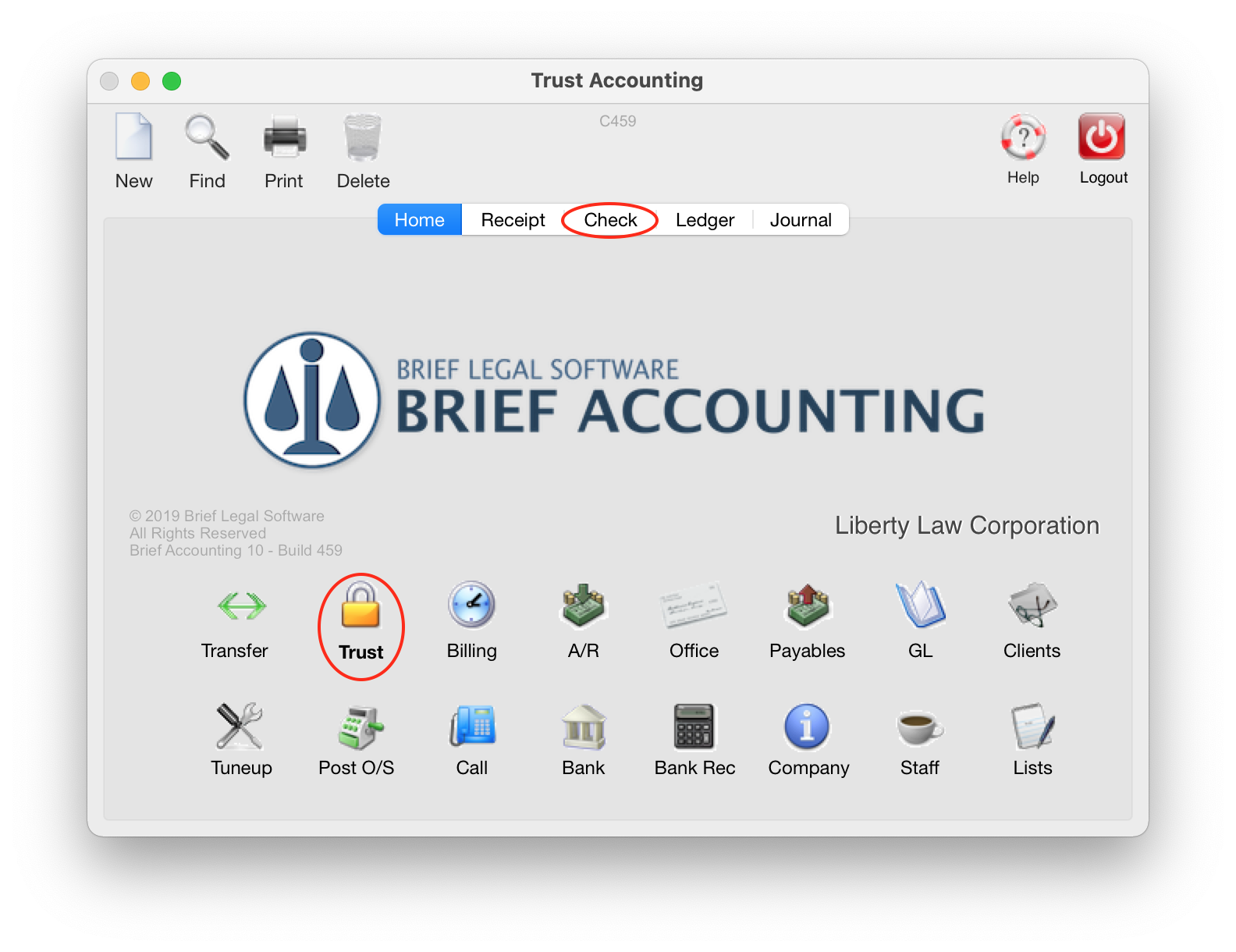Open the Office check icon

pyautogui.click(x=694, y=605)
